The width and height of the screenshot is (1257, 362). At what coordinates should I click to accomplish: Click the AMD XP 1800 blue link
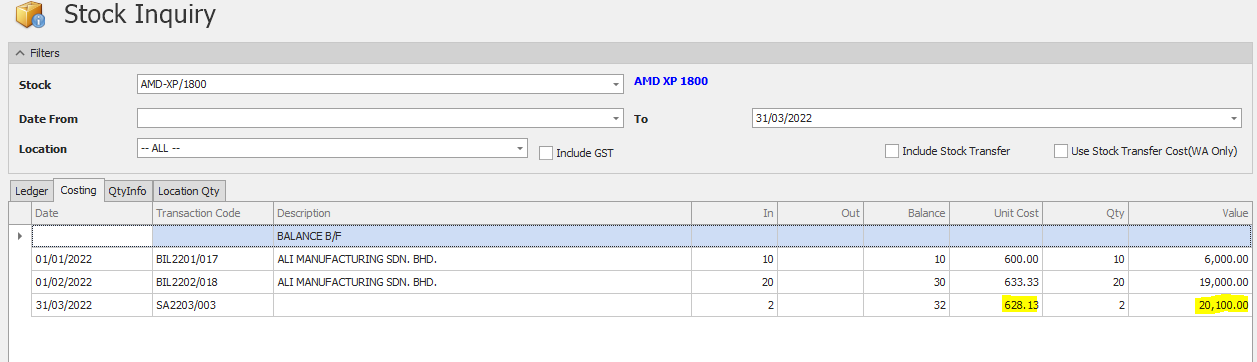pos(671,81)
